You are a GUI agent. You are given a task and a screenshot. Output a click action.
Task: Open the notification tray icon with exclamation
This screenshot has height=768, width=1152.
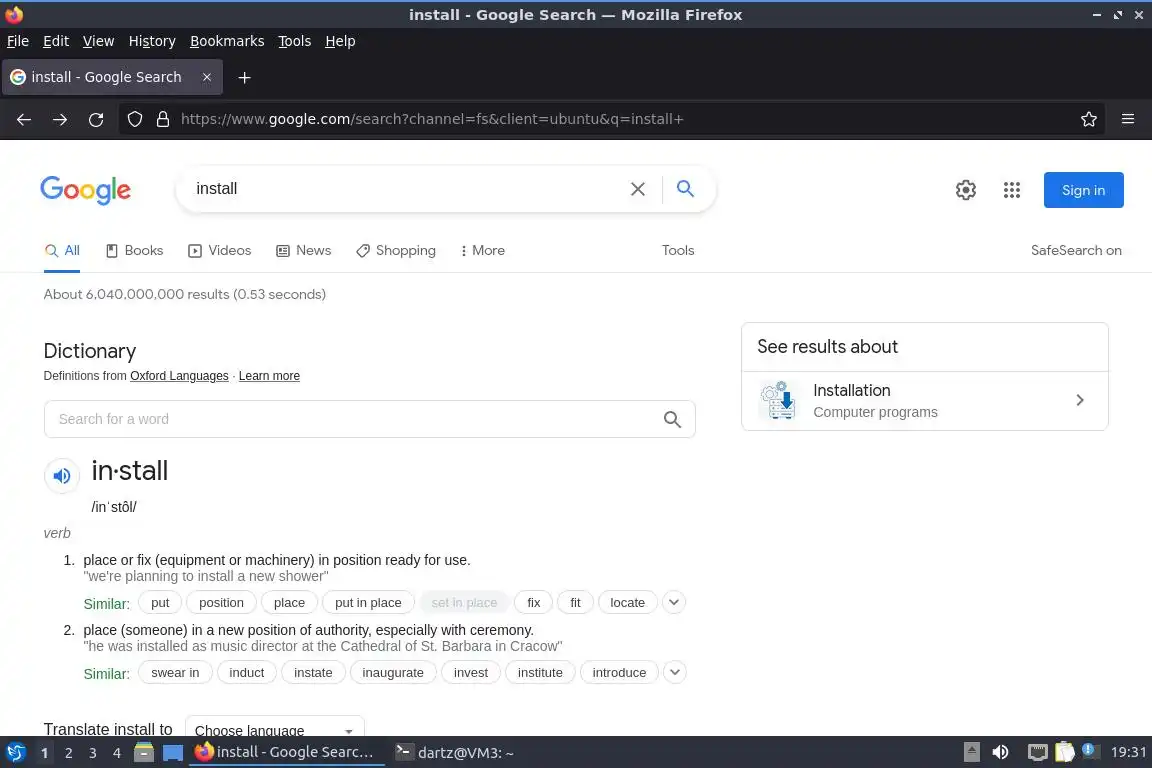(x=1090, y=751)
